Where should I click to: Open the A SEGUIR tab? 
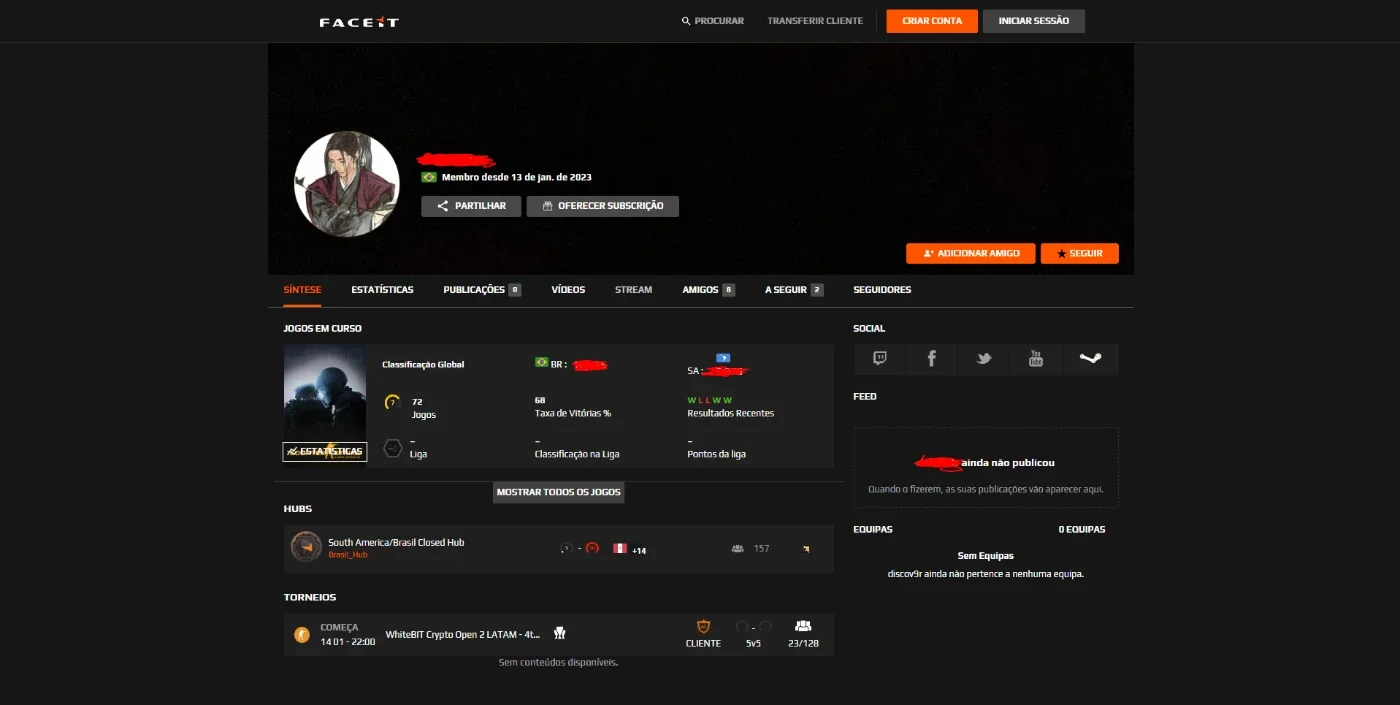(x=794, y=290)
